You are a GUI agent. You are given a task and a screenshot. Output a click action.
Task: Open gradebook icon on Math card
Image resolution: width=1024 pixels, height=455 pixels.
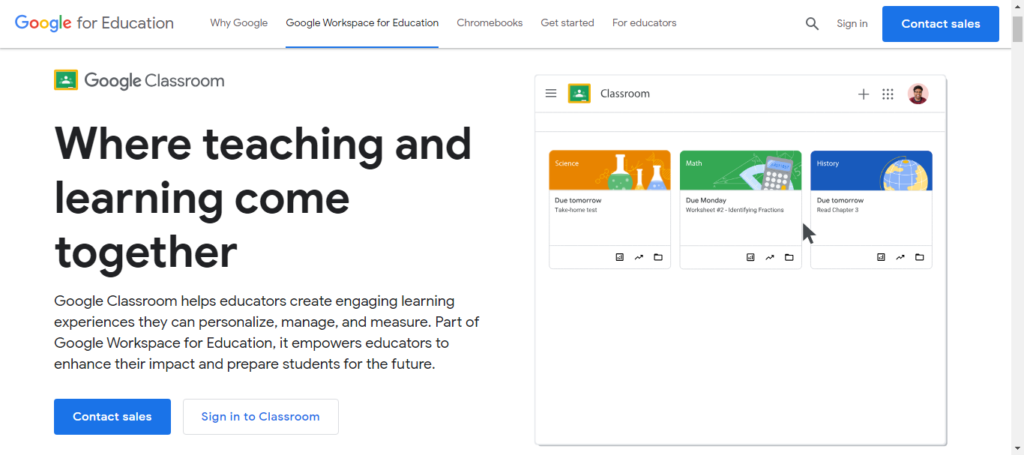[x=750, y=257]
